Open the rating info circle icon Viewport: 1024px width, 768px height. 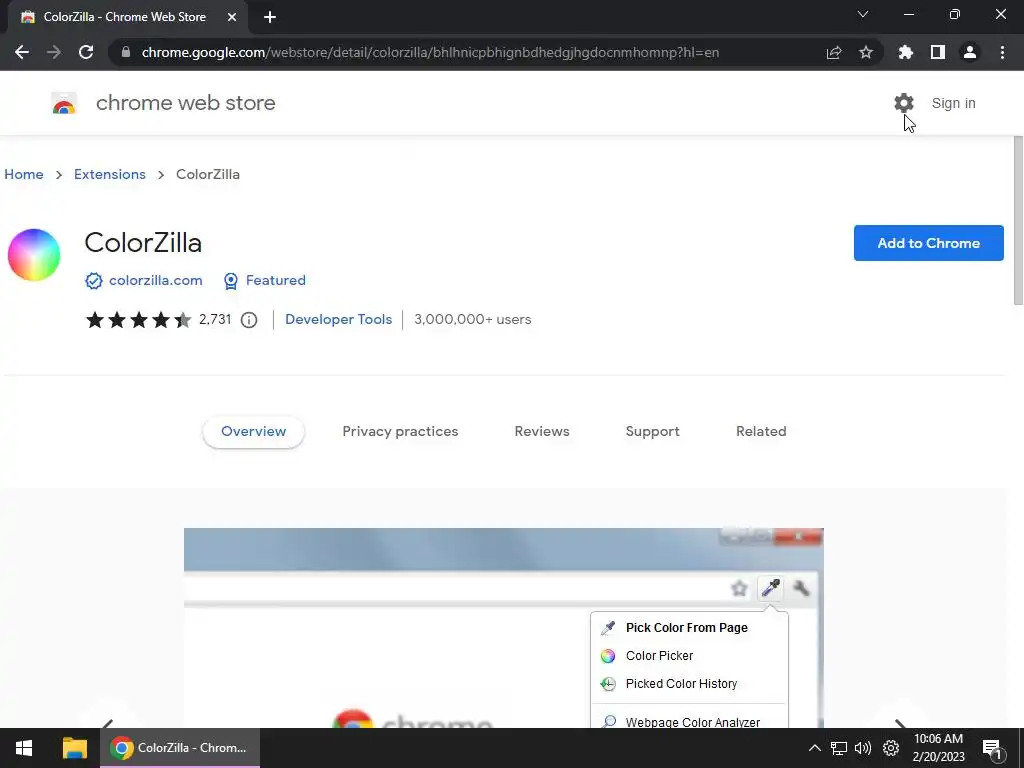[x=249, y=320]
